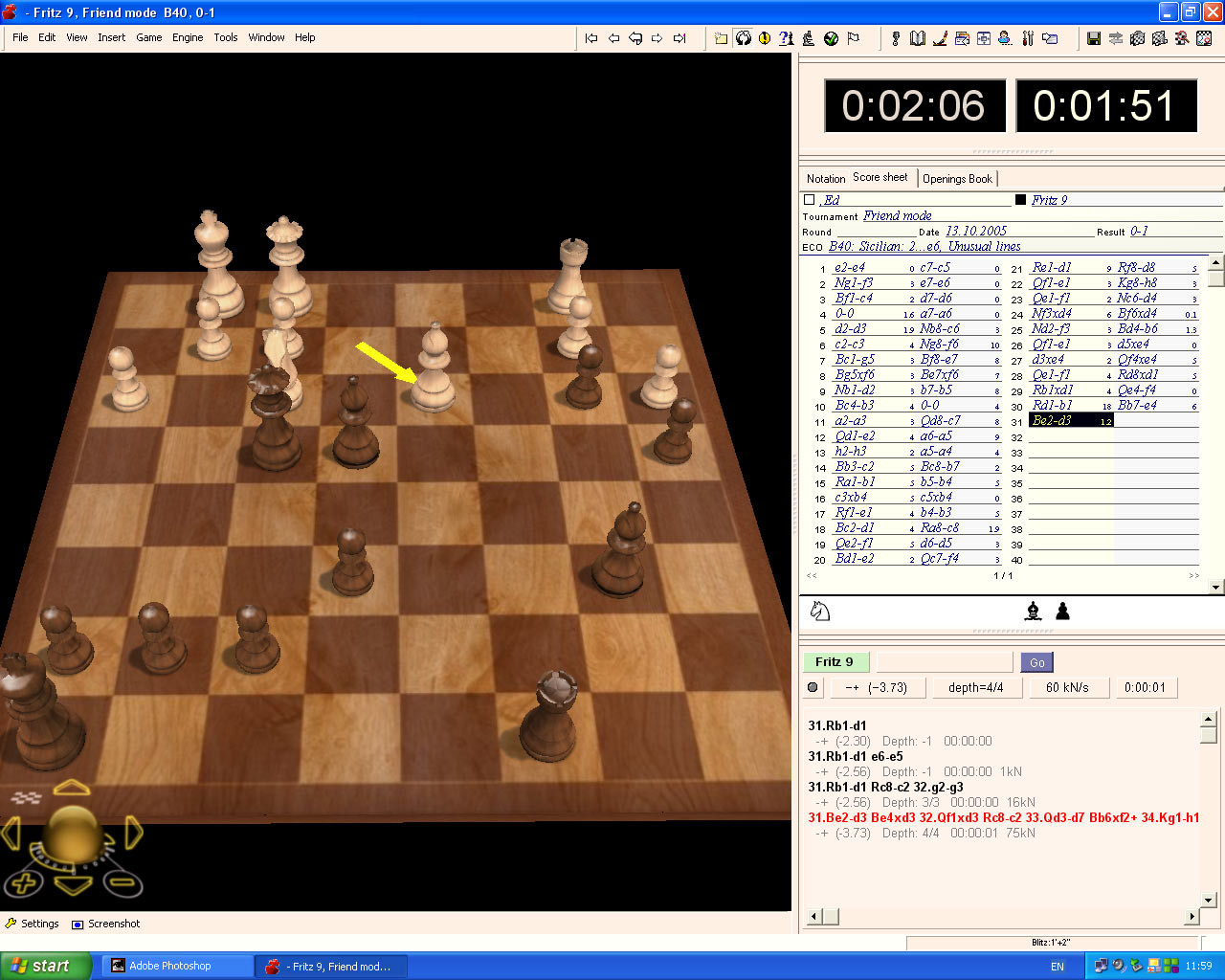This screenshot has width=1225, height=980.
Task: Open the Engine menu
Action: tap(188, 37)
